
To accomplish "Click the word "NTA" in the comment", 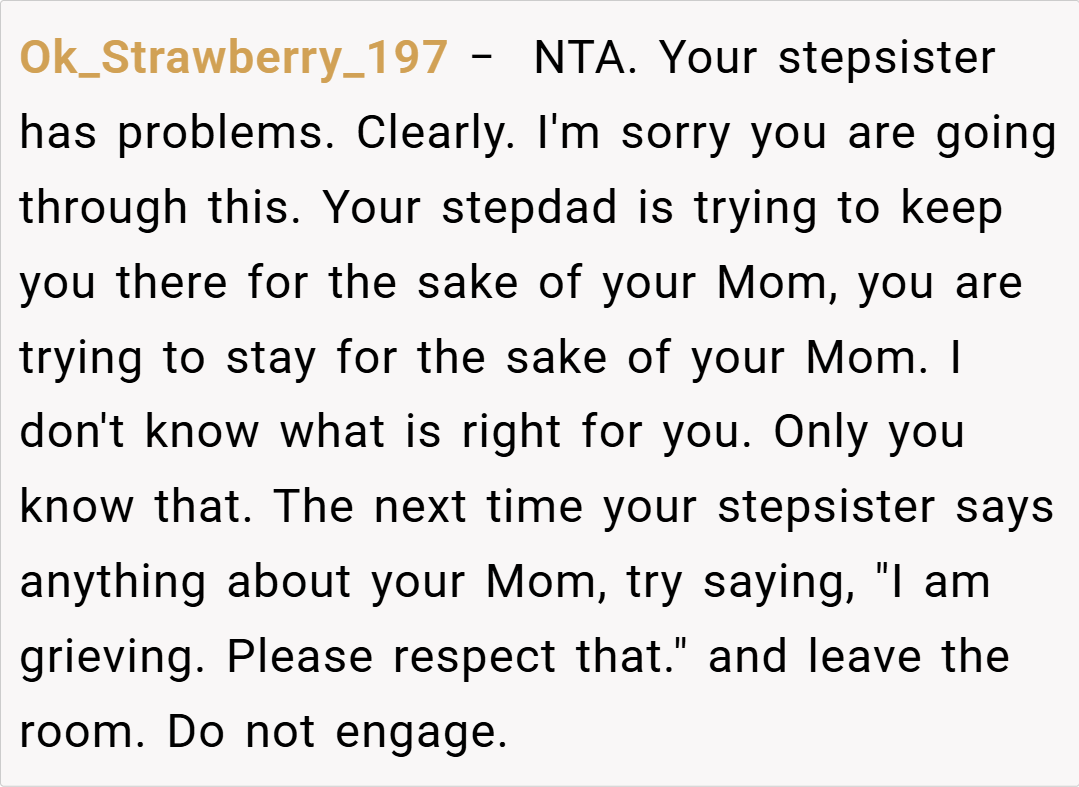I will coord(580,59).
